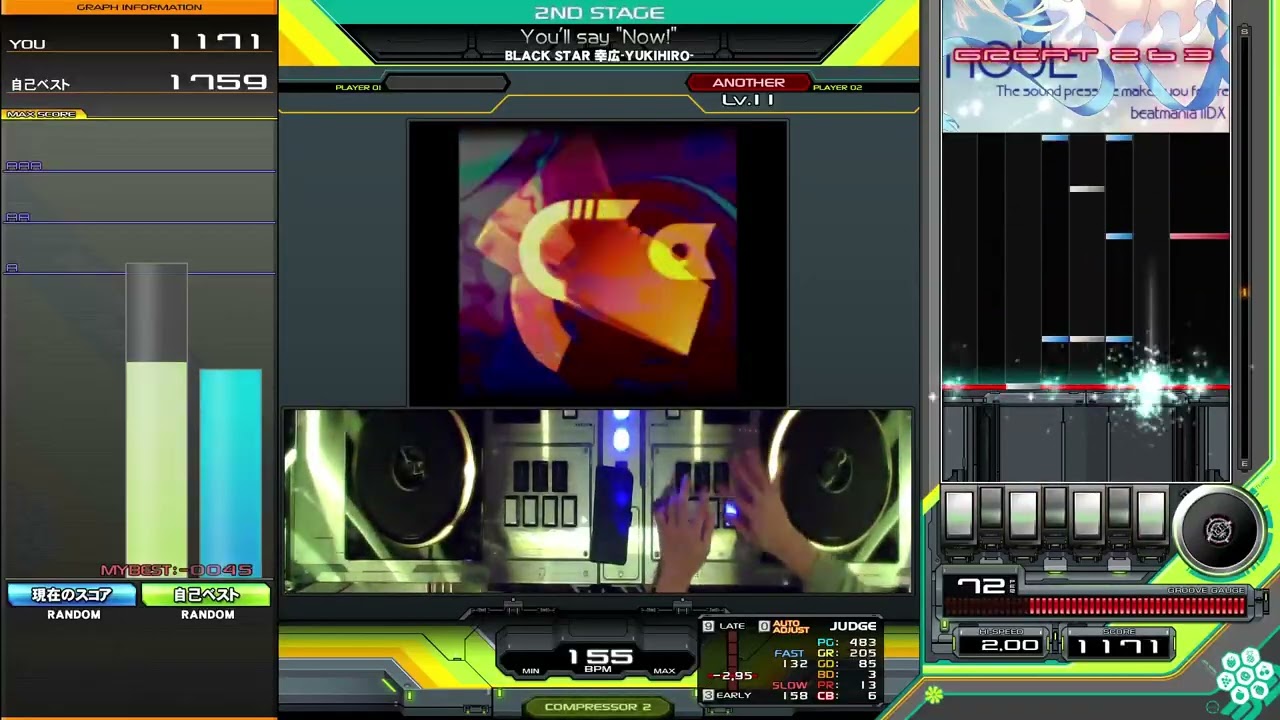The height and width of the screenshot is (720, 1280).
Task: Click the PG: 483 judge count
Action: 846,643
